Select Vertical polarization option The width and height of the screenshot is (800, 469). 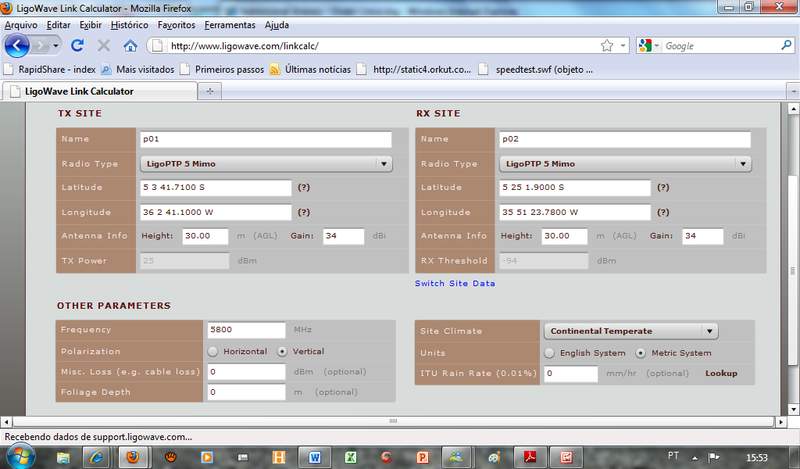[x=283, y=352]
